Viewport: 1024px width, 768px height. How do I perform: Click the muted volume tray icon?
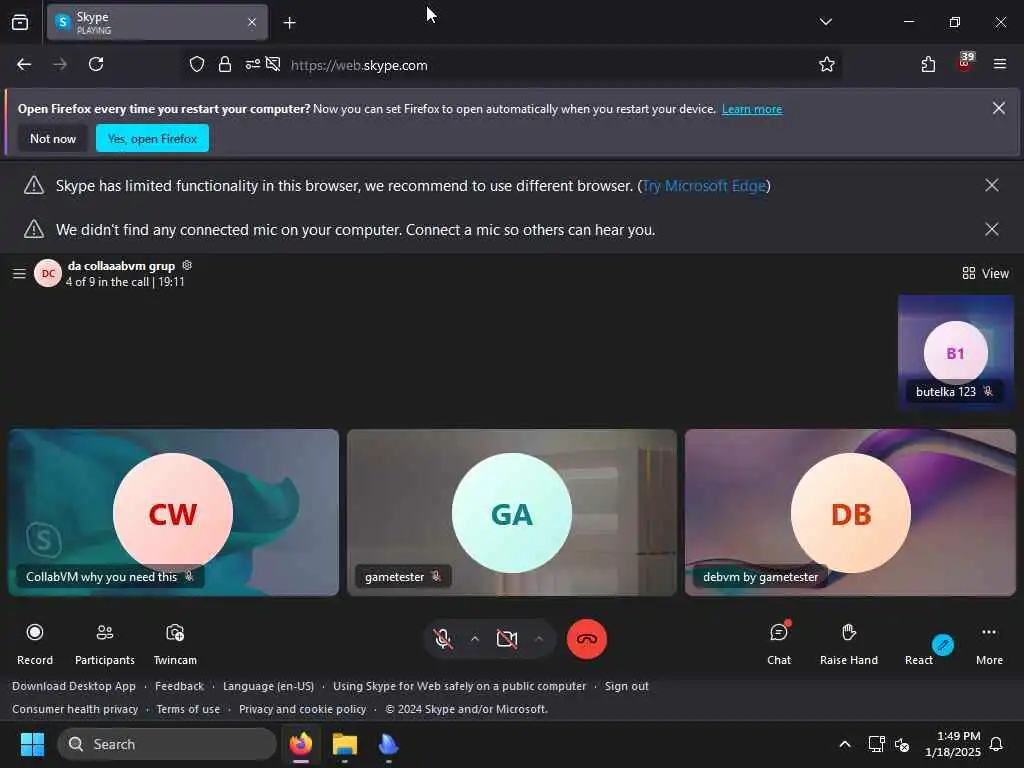pyautogui.click(x=902, y=744)
